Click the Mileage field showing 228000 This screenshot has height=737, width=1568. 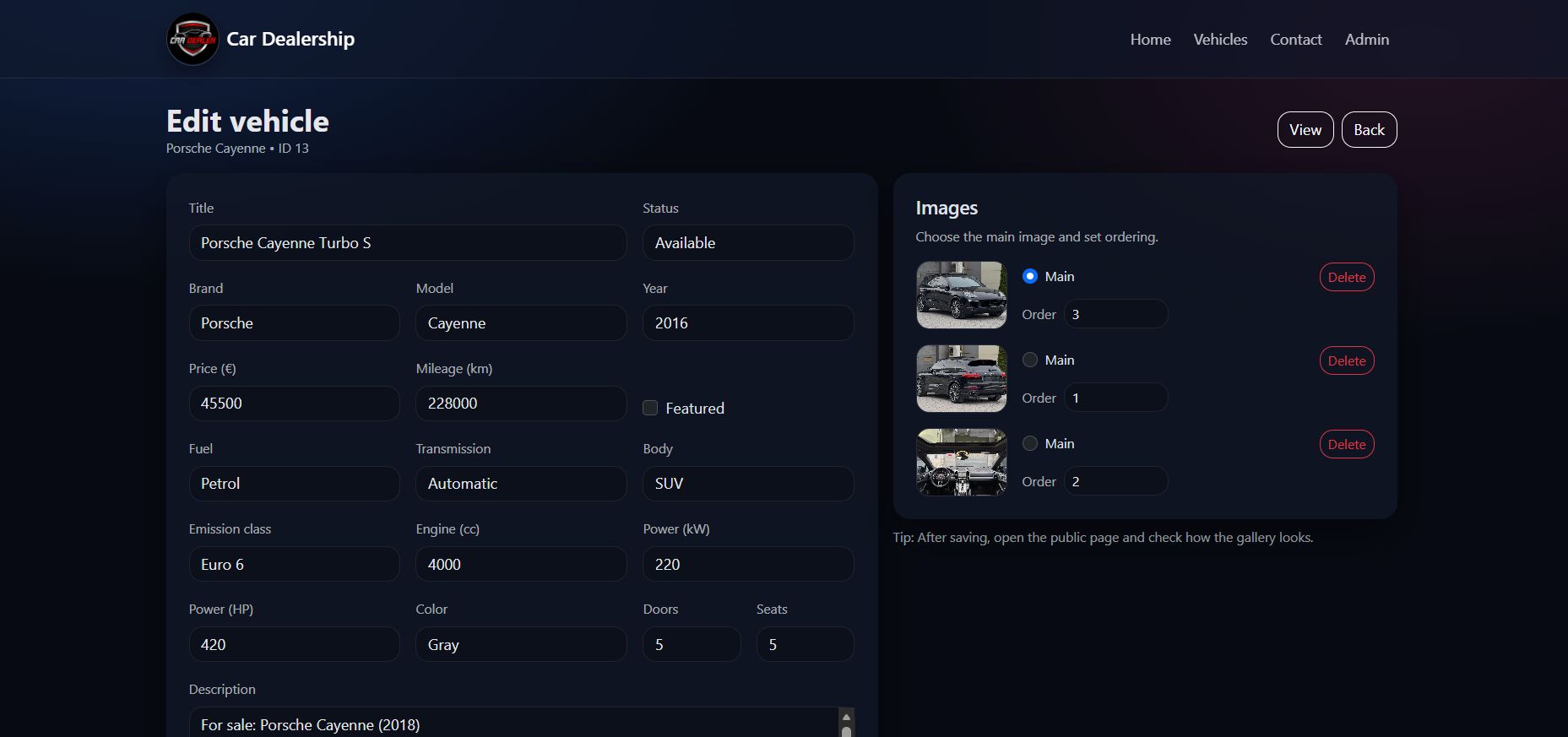521,404
